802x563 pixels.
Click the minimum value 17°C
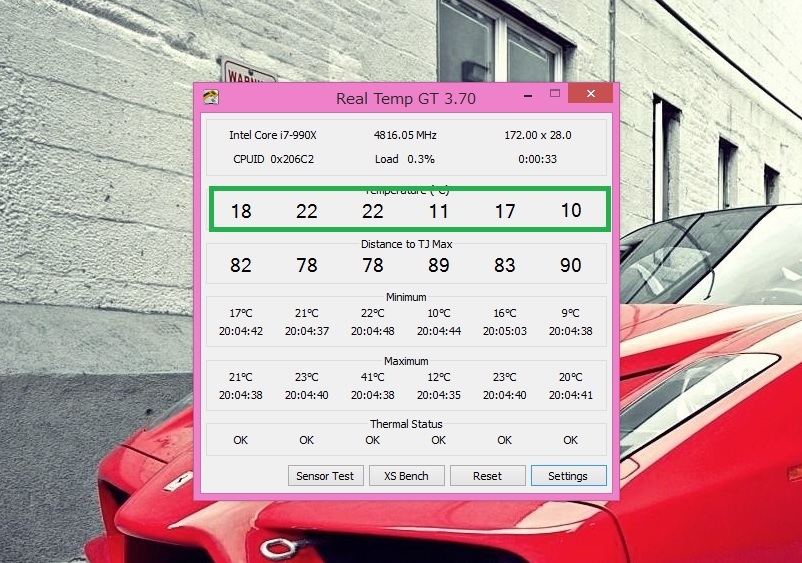(x=240, y=313)
